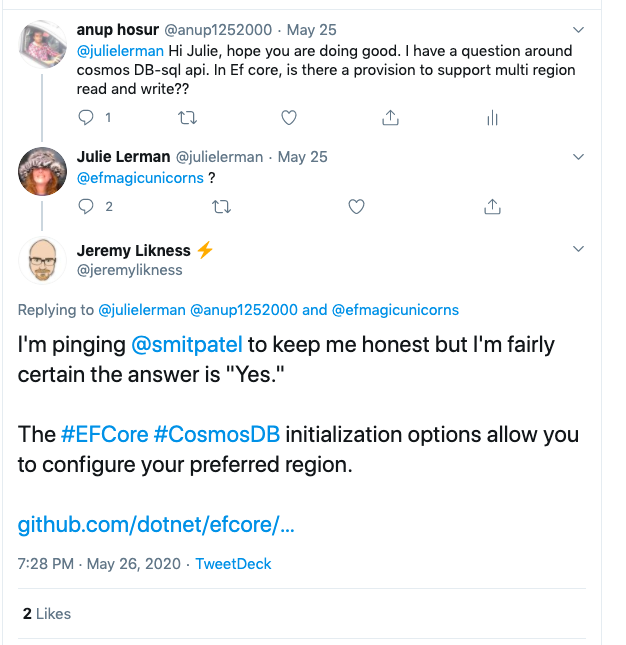Reply to Julie Lerman's tweet
626x645 pixels.
85,207
